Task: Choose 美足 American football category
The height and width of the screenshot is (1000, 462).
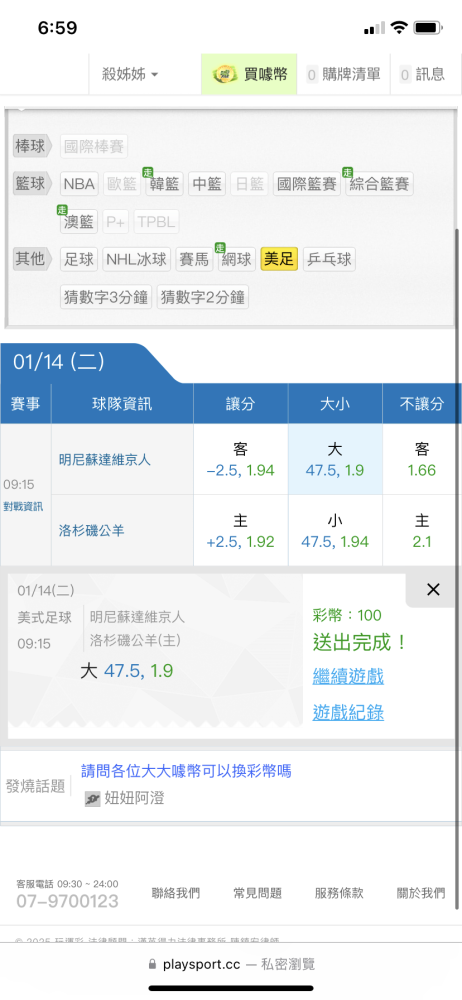Action: [279, 260]
